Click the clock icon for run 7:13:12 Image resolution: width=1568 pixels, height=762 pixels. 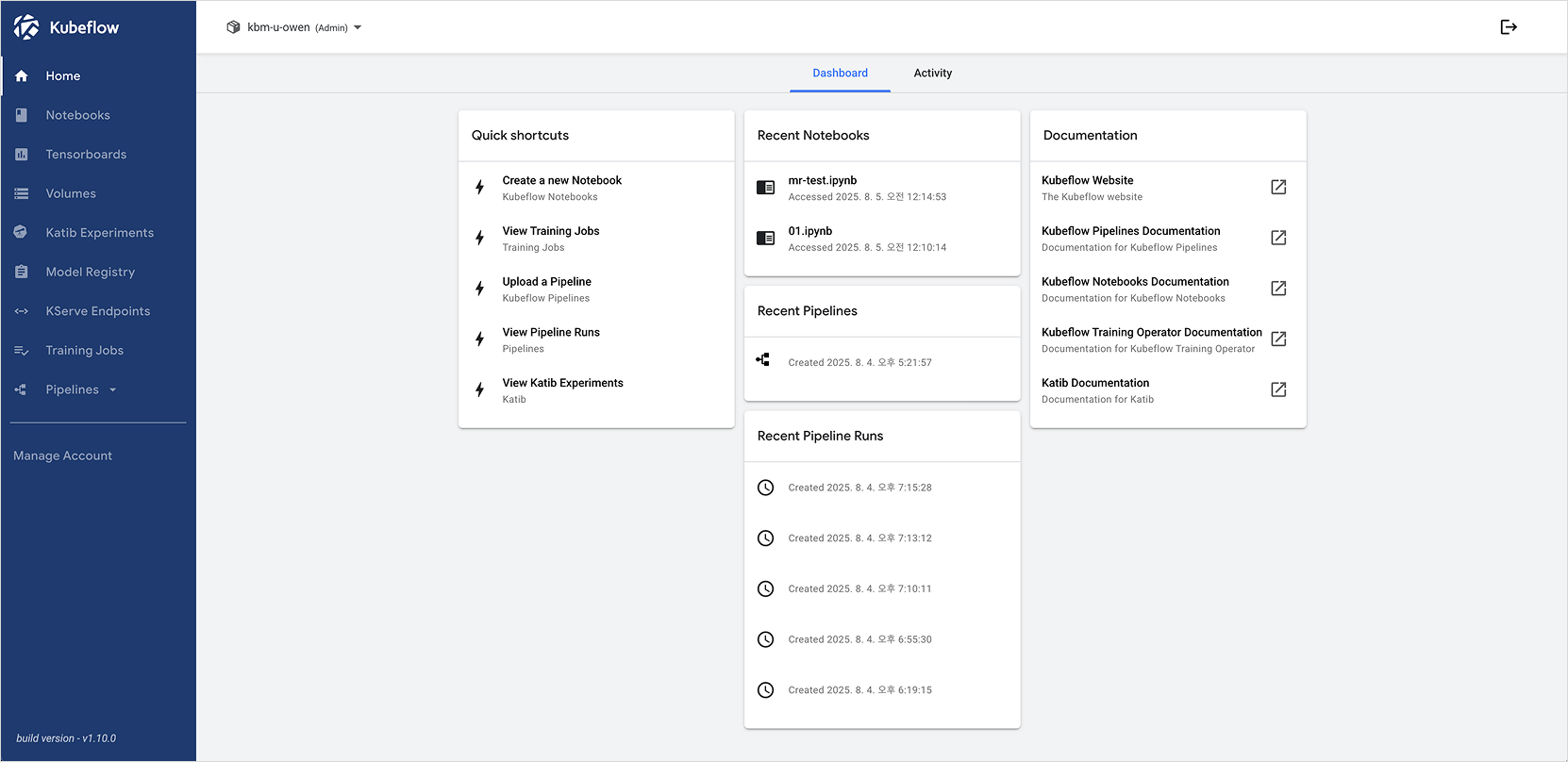[x=766, y=538]
